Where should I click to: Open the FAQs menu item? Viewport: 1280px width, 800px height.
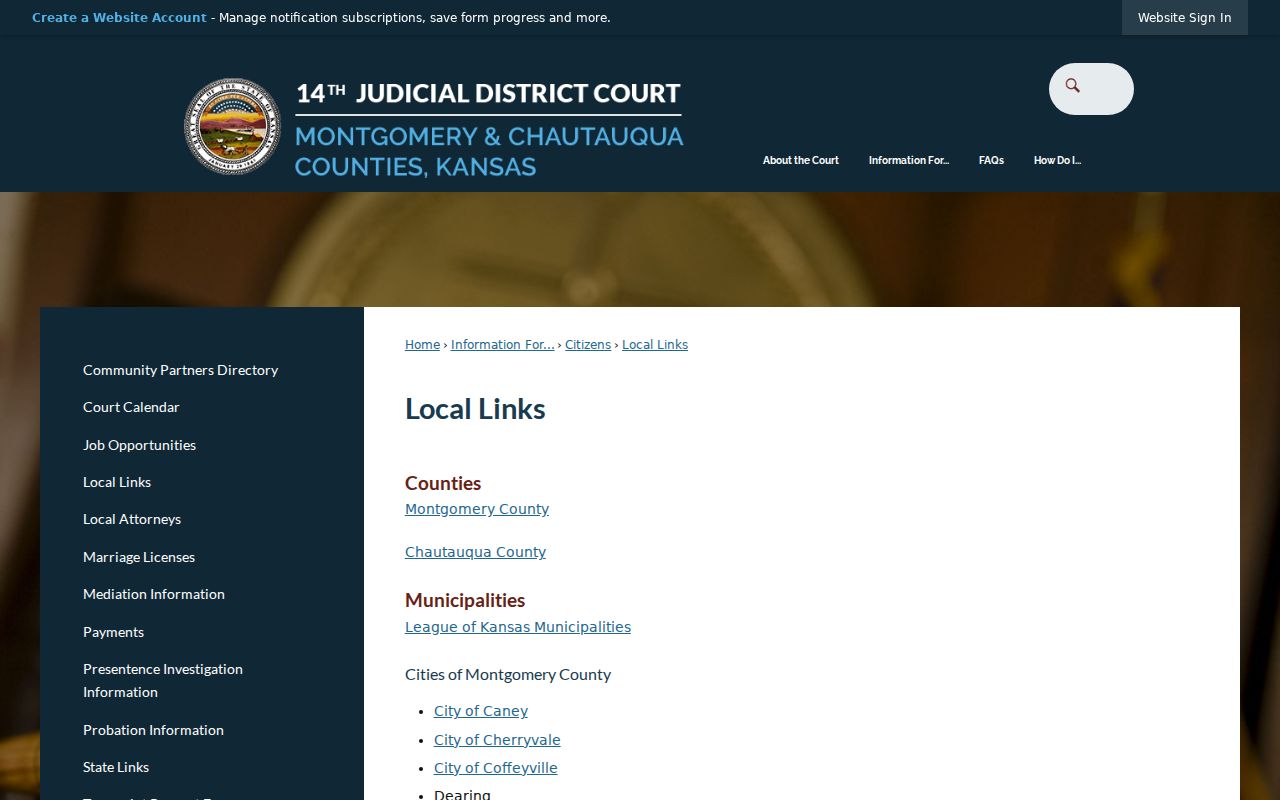(991, 160)
